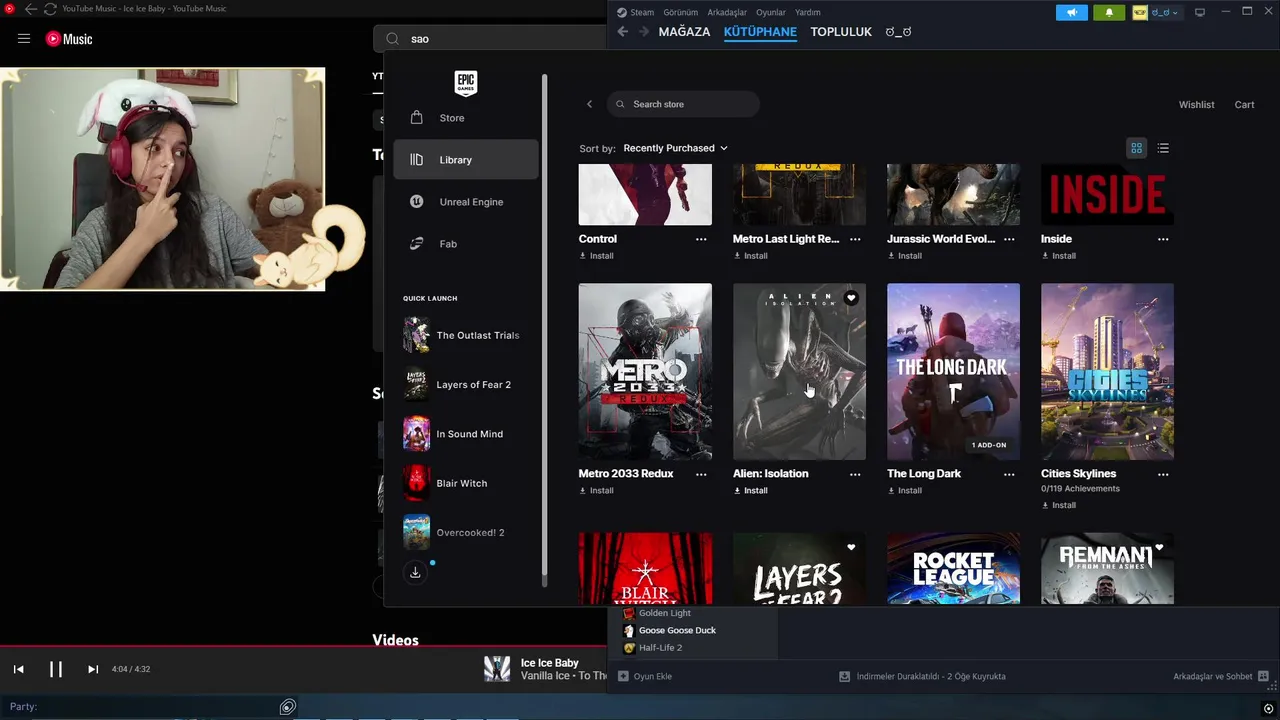The width and height of the screenshot is (1280, 720).
Task: Open Arkadaşlar ve Sohbet in Steam
Action: (x=1221, y=677)
